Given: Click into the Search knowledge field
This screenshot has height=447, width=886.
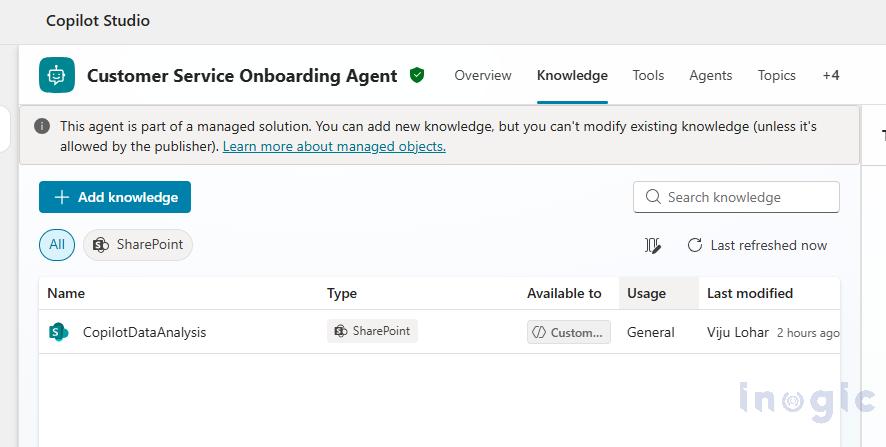Looking at the screenshot, I should tap(736, 197).
